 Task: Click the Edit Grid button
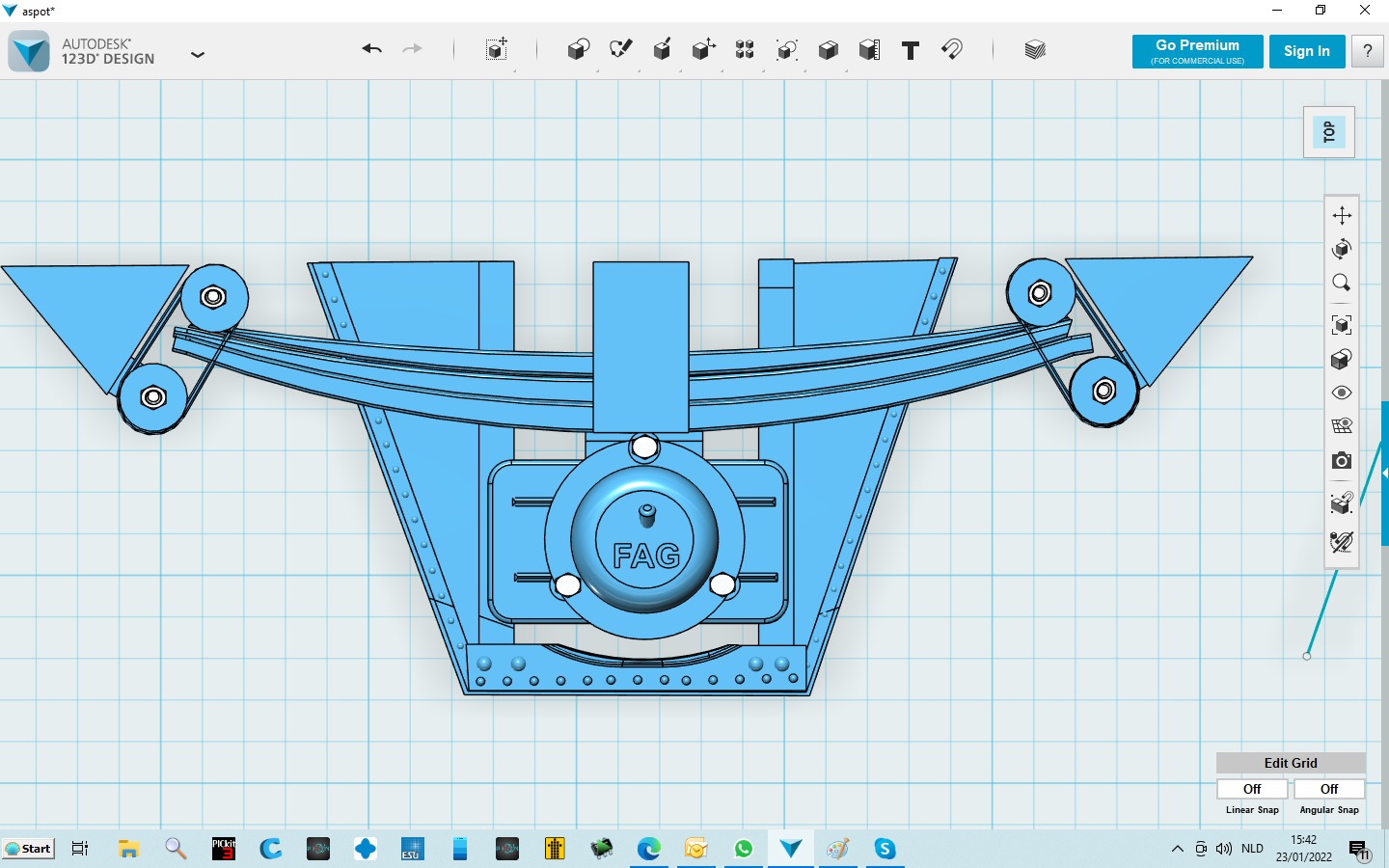[1291, 763]
